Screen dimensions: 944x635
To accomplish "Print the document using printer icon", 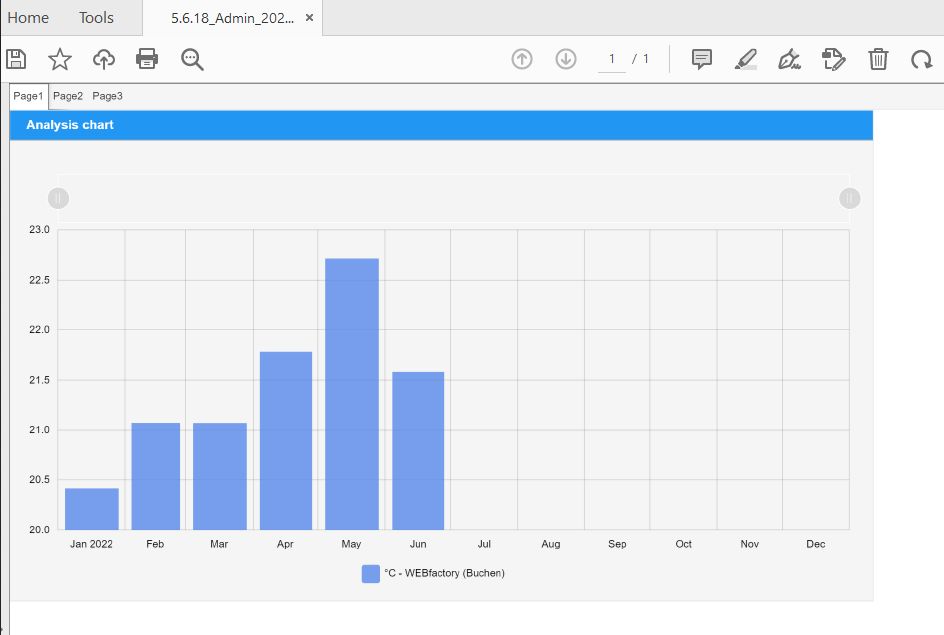I will click(x=147, y=59).
